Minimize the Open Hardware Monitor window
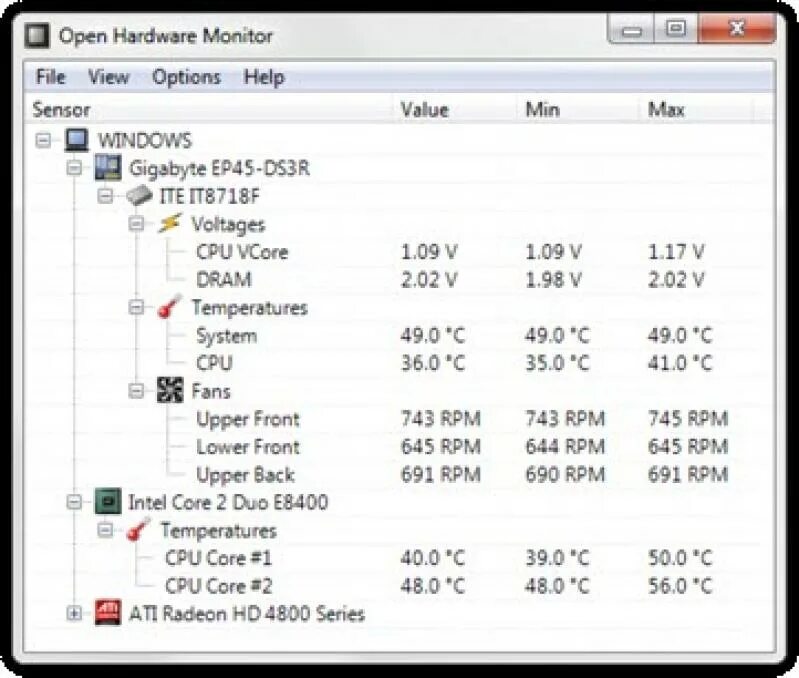This screenshot has width=799, height=678. click(x=632, y=31)
